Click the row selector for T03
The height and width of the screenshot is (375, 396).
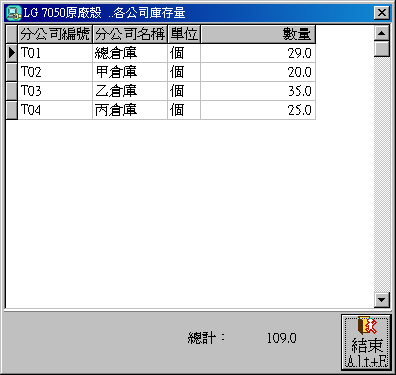tap(12, 91)
